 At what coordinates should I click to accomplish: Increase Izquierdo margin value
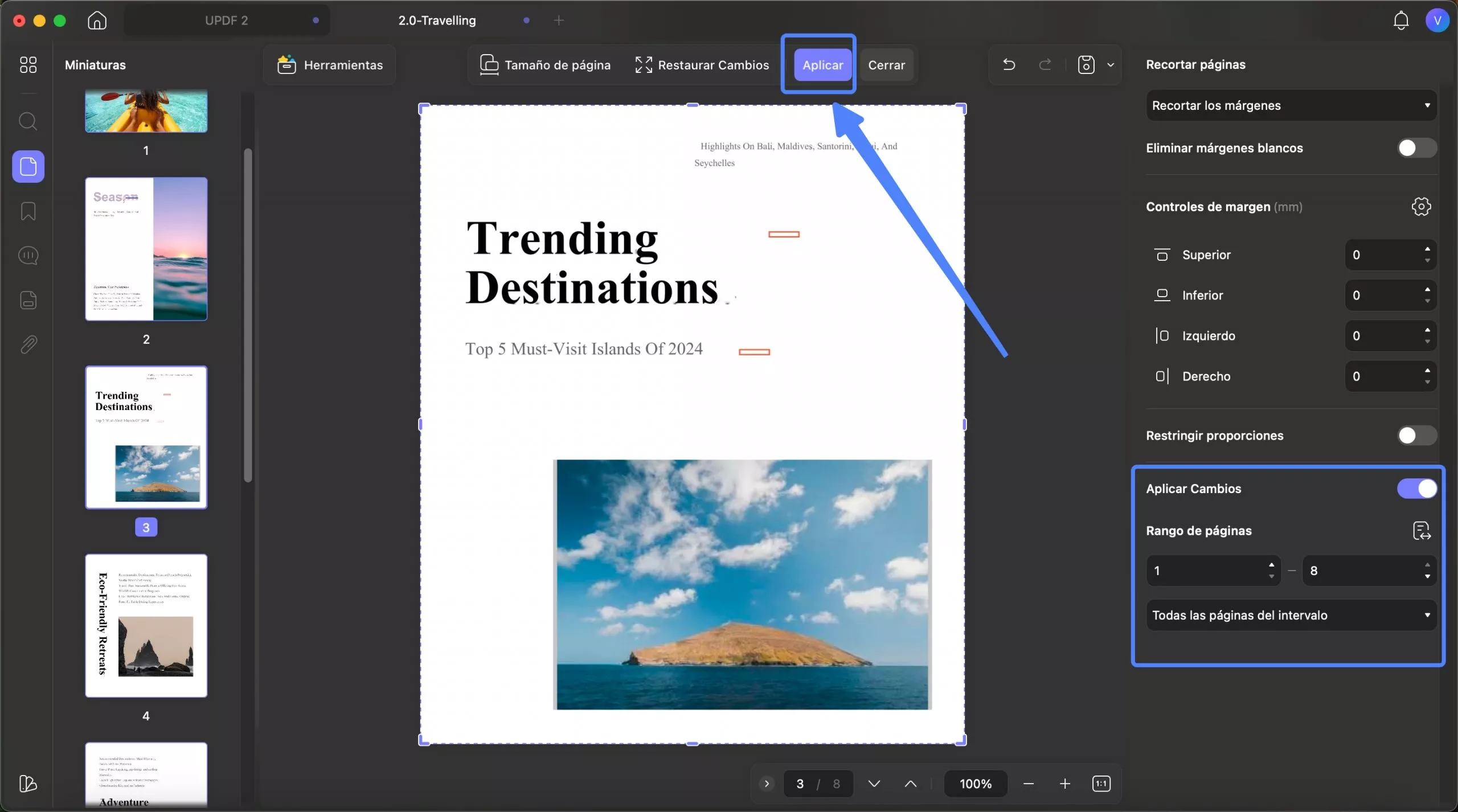pos(1427,330)
